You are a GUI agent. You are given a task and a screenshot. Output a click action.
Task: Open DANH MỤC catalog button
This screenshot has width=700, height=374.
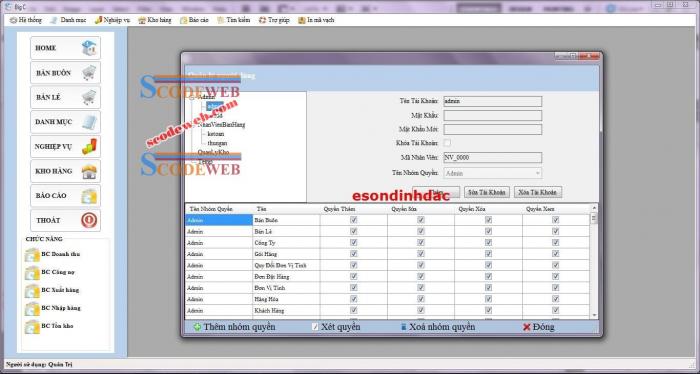[65, 122]
